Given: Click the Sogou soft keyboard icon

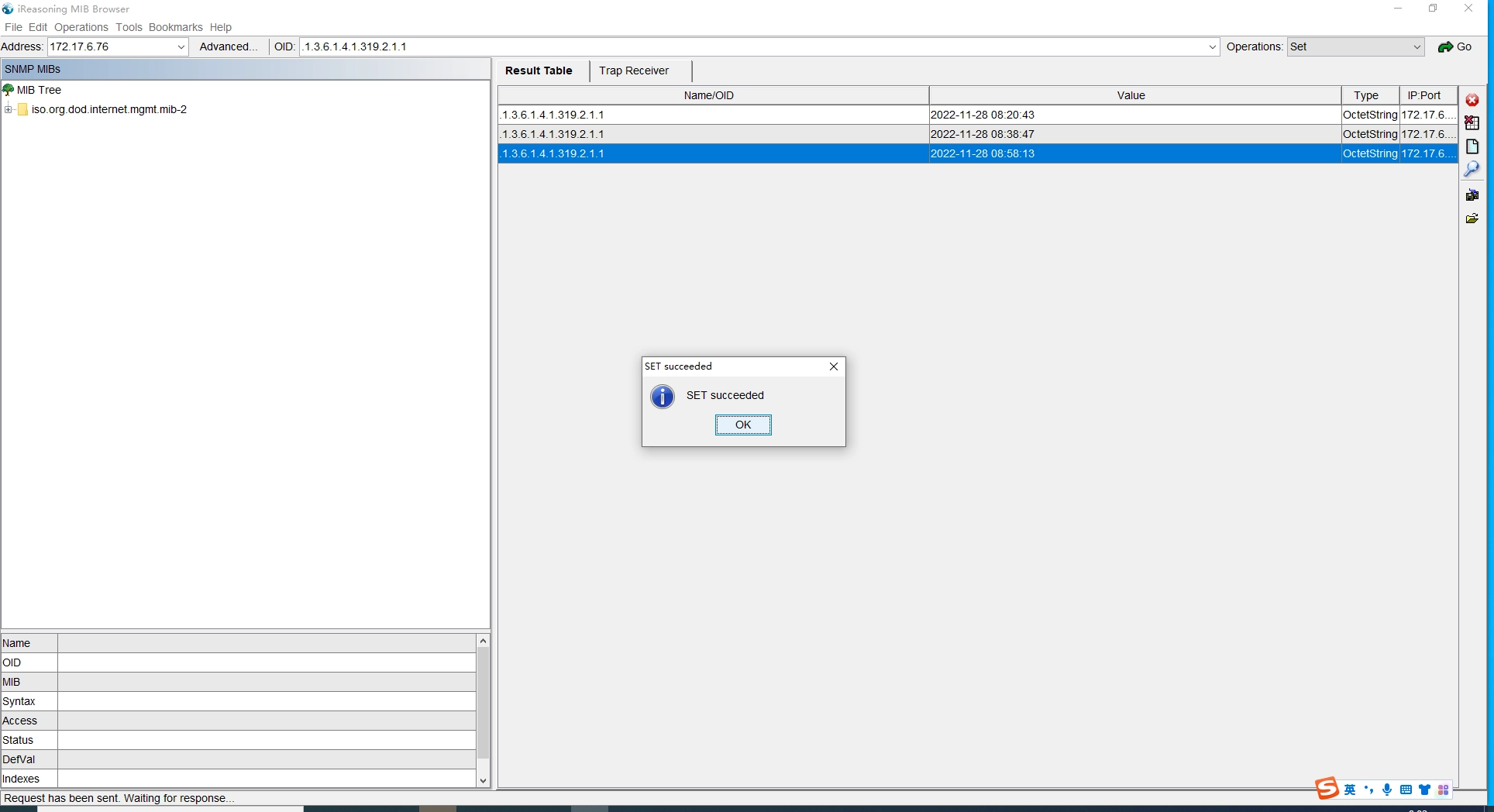Looking at the screenshot, I should (1406, 790).
